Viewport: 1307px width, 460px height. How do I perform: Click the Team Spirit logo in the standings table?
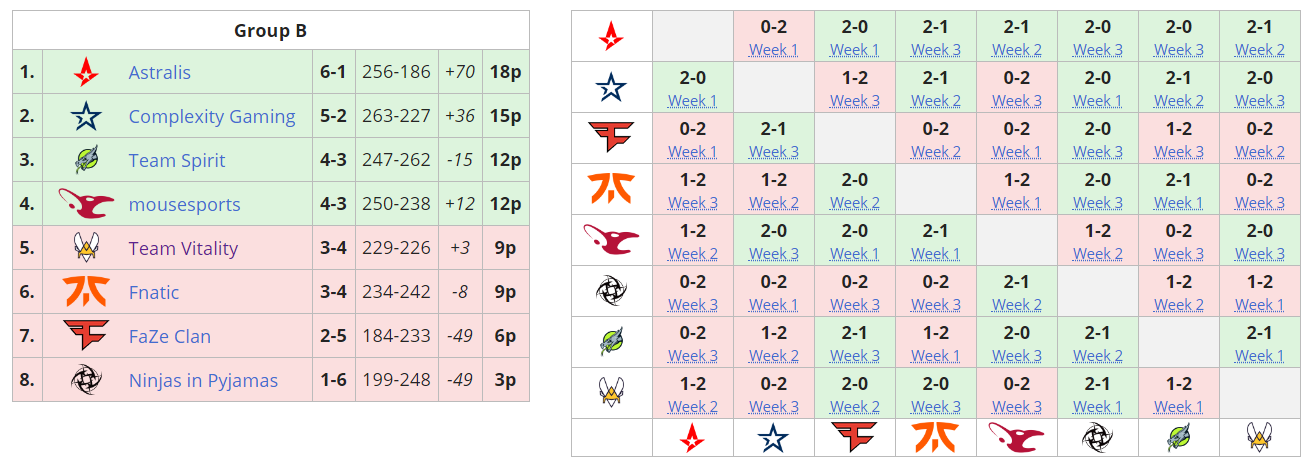coord(86,161)
